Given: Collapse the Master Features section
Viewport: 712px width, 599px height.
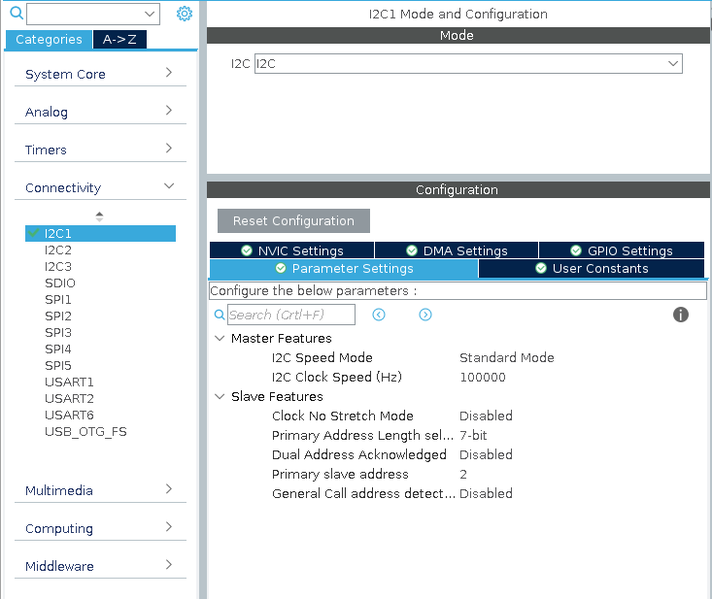Looking at the screenshot, I should pos(220,339).
